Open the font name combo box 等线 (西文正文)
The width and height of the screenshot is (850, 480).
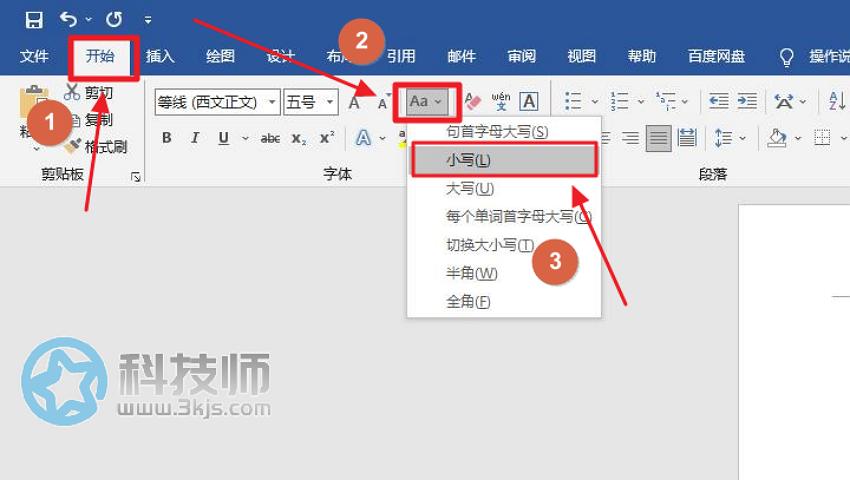click(217, 102)
